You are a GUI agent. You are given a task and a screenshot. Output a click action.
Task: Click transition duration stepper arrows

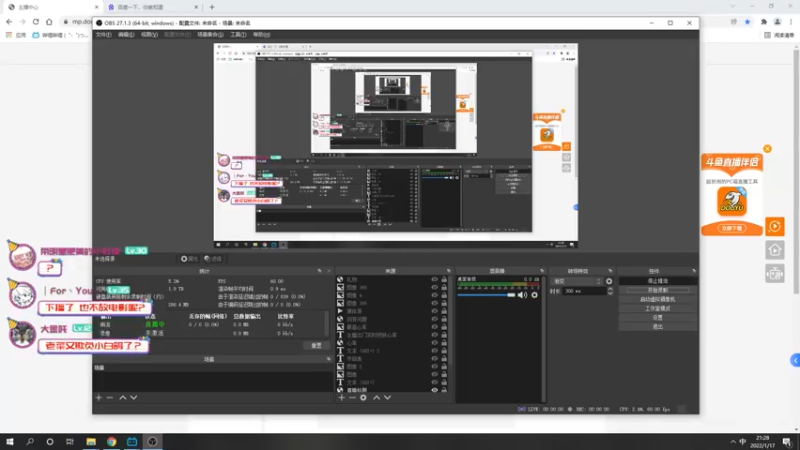click(x=610, y=291)
